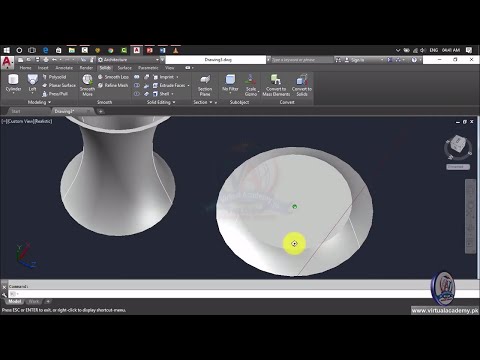Select the Loft tool icon

32,80
